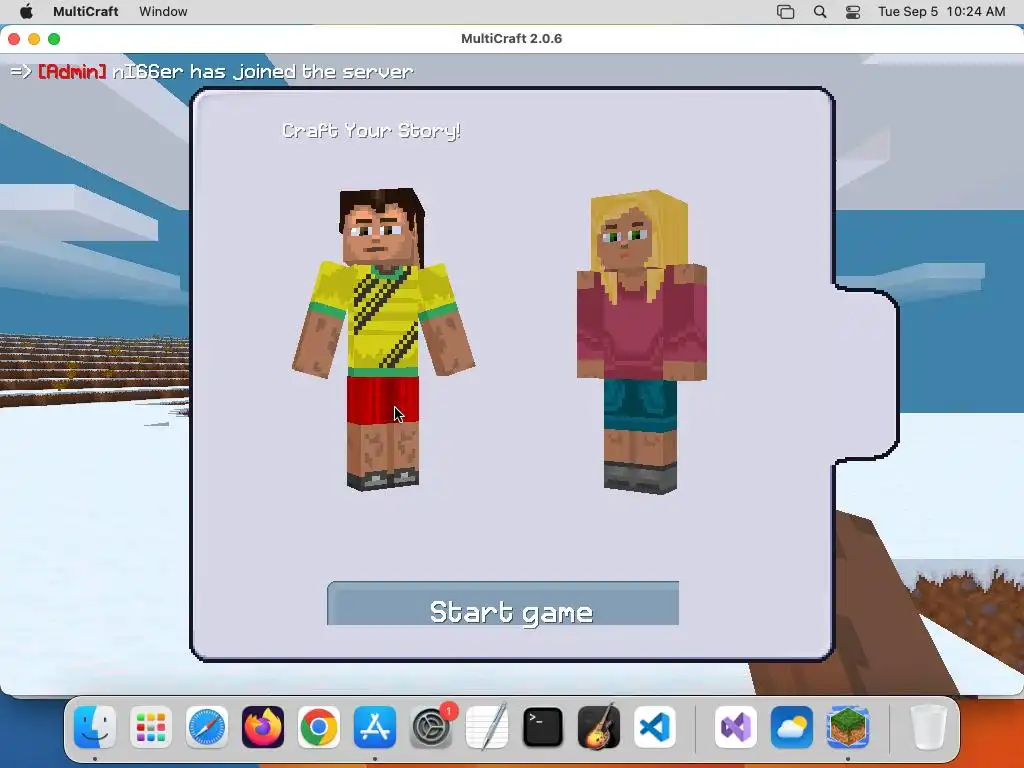Image resolution: width=1024 pixels, height=768 pixels.
Task: Open Control Center in the menu bar
Action: 853,12
